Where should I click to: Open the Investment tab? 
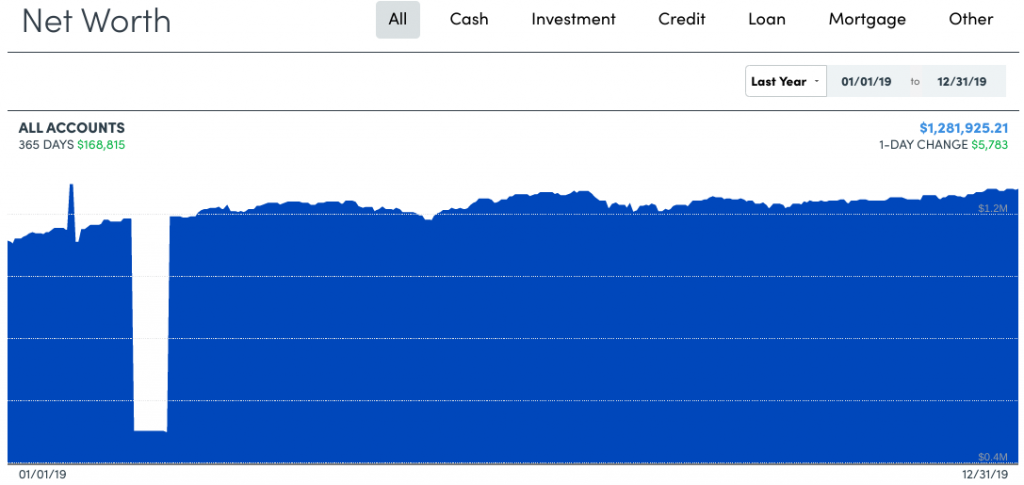(x=573, y=20)
